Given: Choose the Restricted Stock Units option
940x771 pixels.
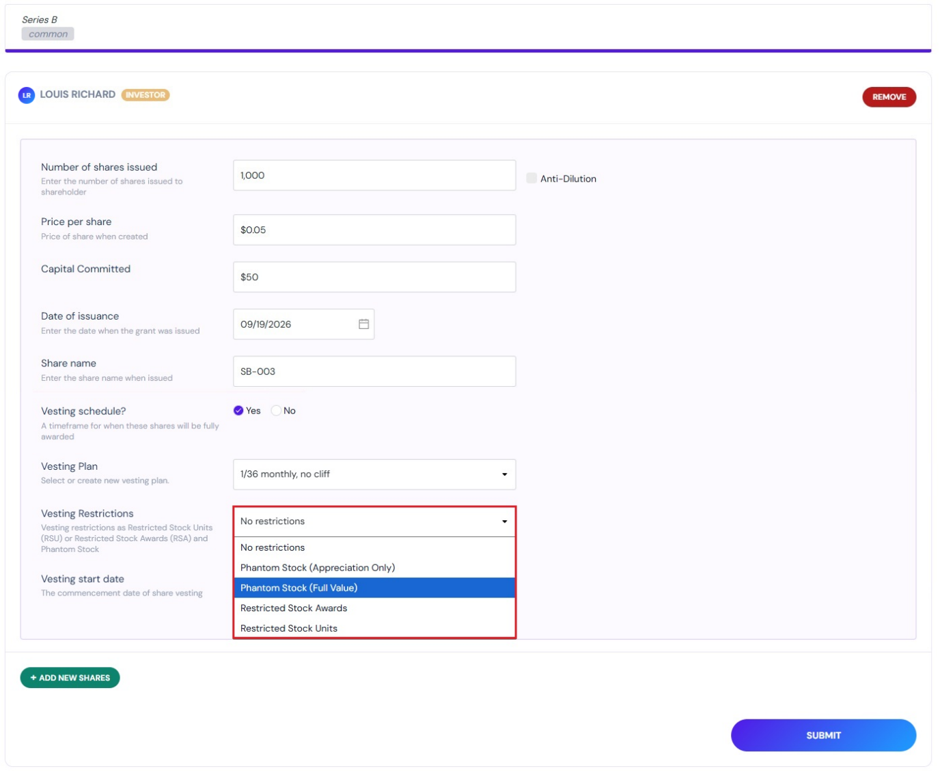Looking at the screenshot, I should [375, 628].
